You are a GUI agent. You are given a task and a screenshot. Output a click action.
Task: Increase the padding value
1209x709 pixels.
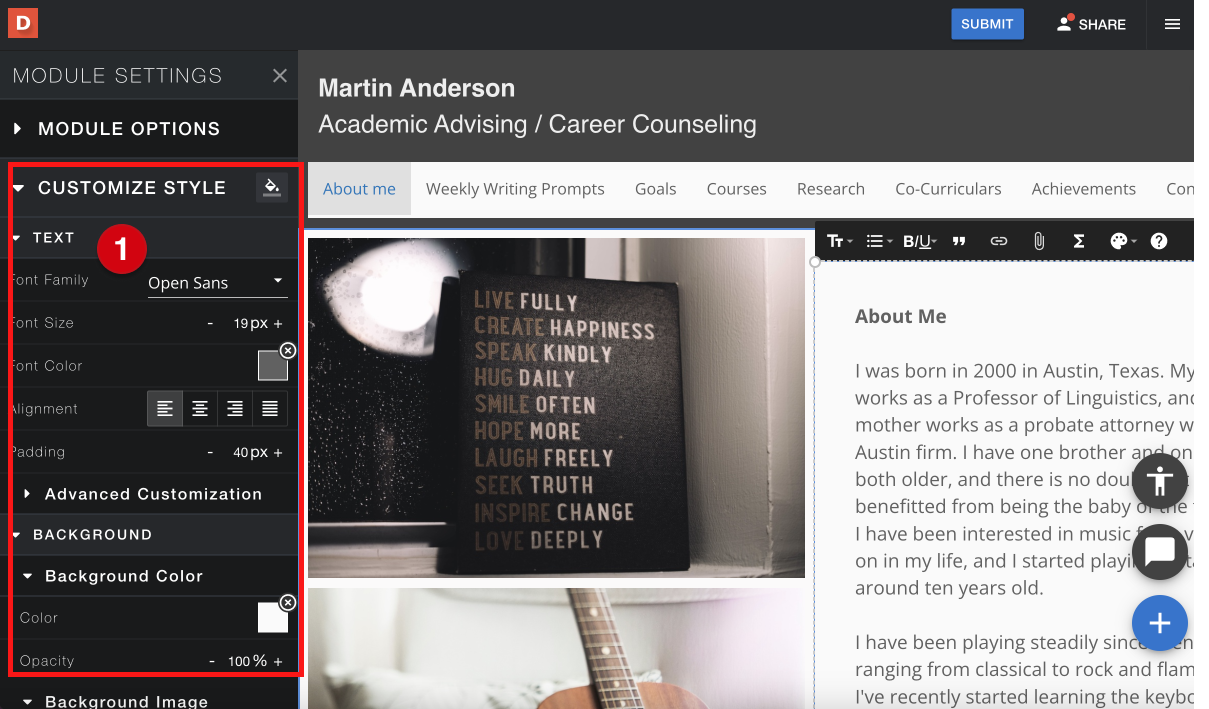point(278,453)
